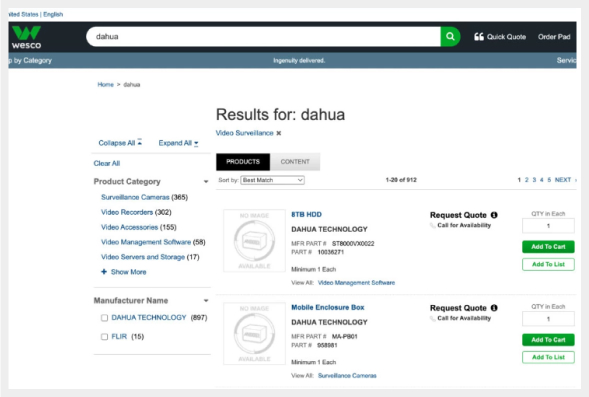589x397 pixels.
Task: Filter by Video Management Software category
Action: tap(146, 242)
